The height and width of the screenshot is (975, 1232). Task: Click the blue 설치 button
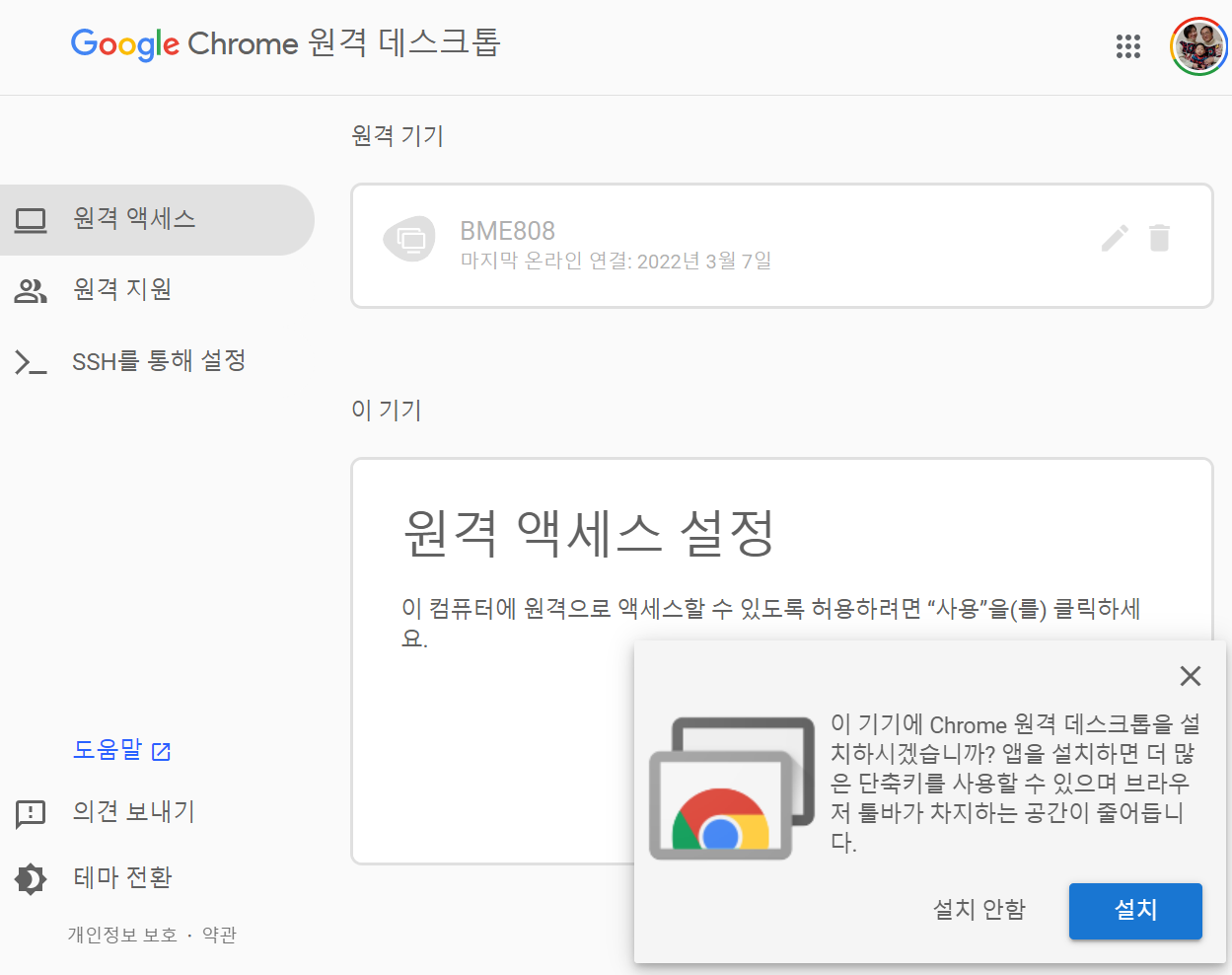1135,911
